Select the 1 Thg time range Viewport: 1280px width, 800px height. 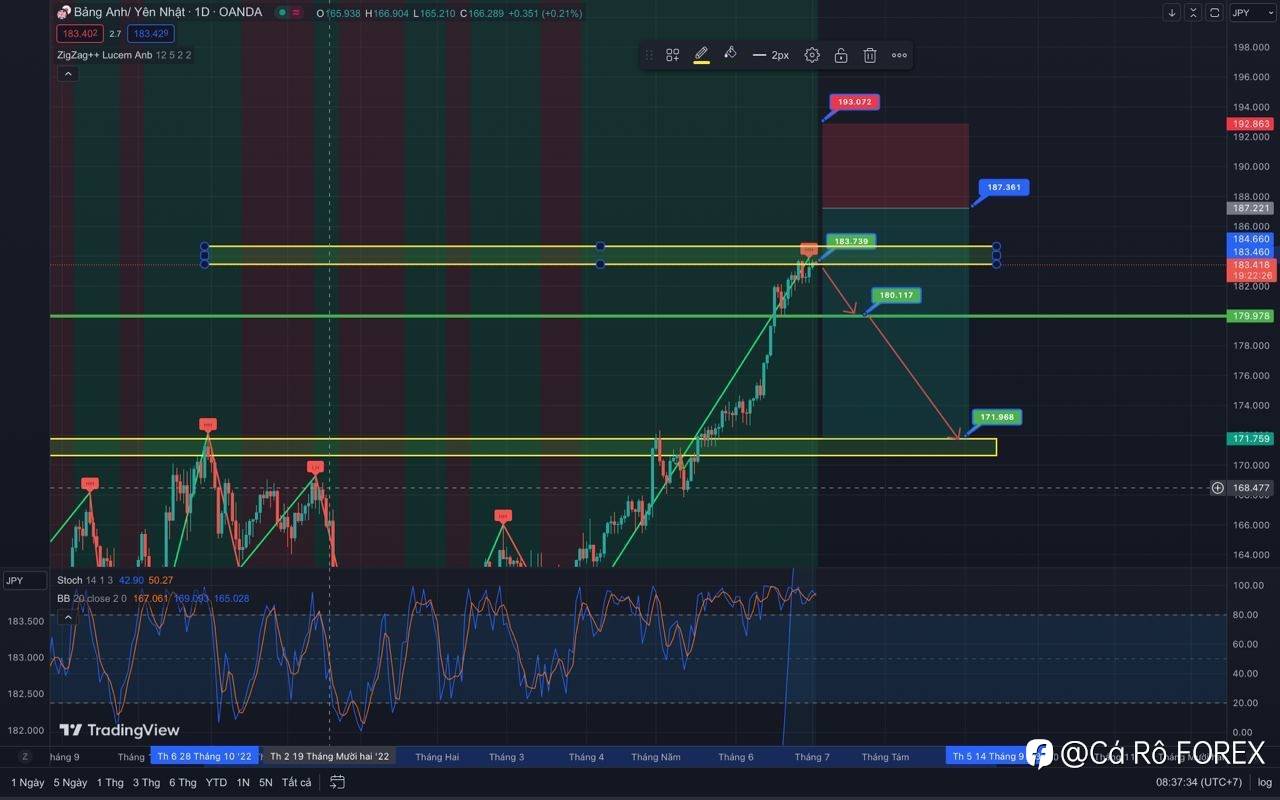(x=110, y=782)
